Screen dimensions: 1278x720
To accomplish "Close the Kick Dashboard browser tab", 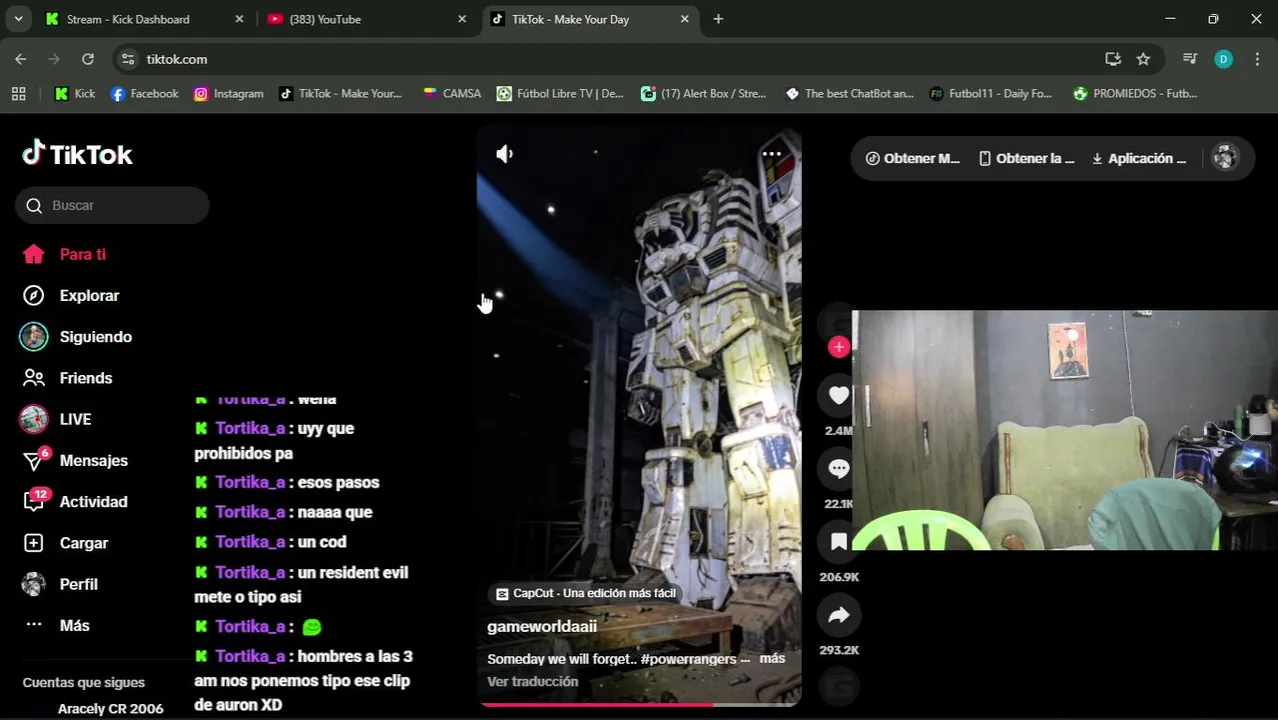I will pos(239,19).
